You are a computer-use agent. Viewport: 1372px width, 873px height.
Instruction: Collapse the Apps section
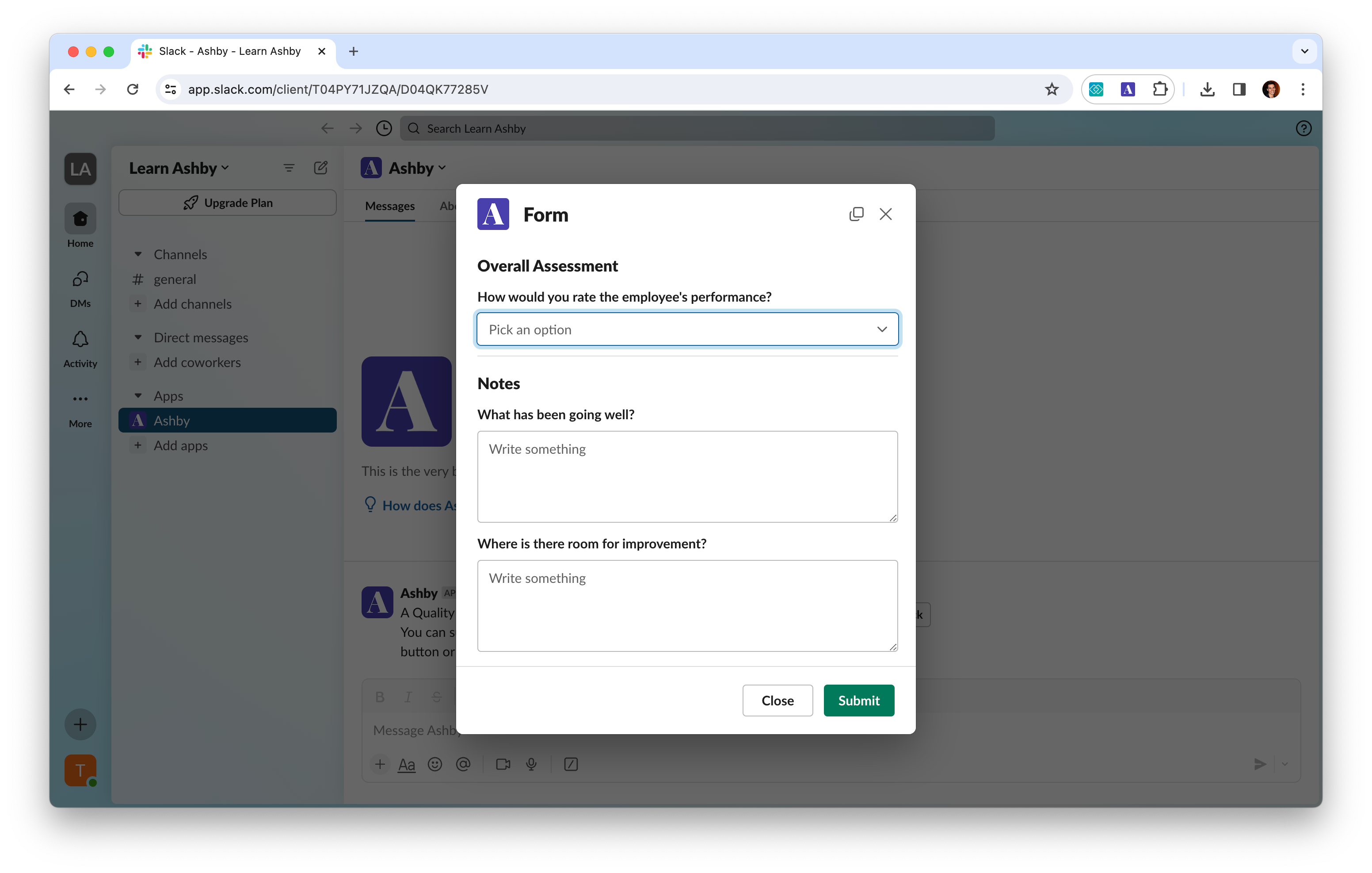coord(138,396)
